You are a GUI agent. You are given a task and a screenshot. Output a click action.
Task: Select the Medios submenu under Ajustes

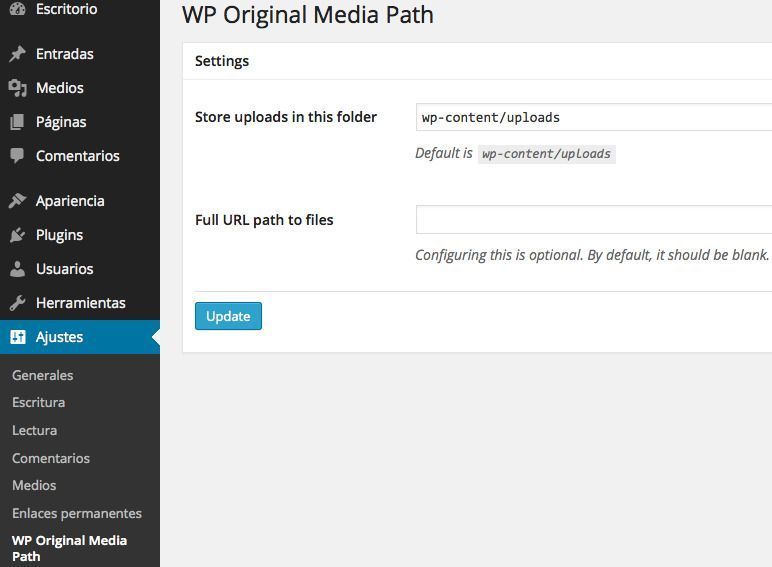tap(34, 485)
